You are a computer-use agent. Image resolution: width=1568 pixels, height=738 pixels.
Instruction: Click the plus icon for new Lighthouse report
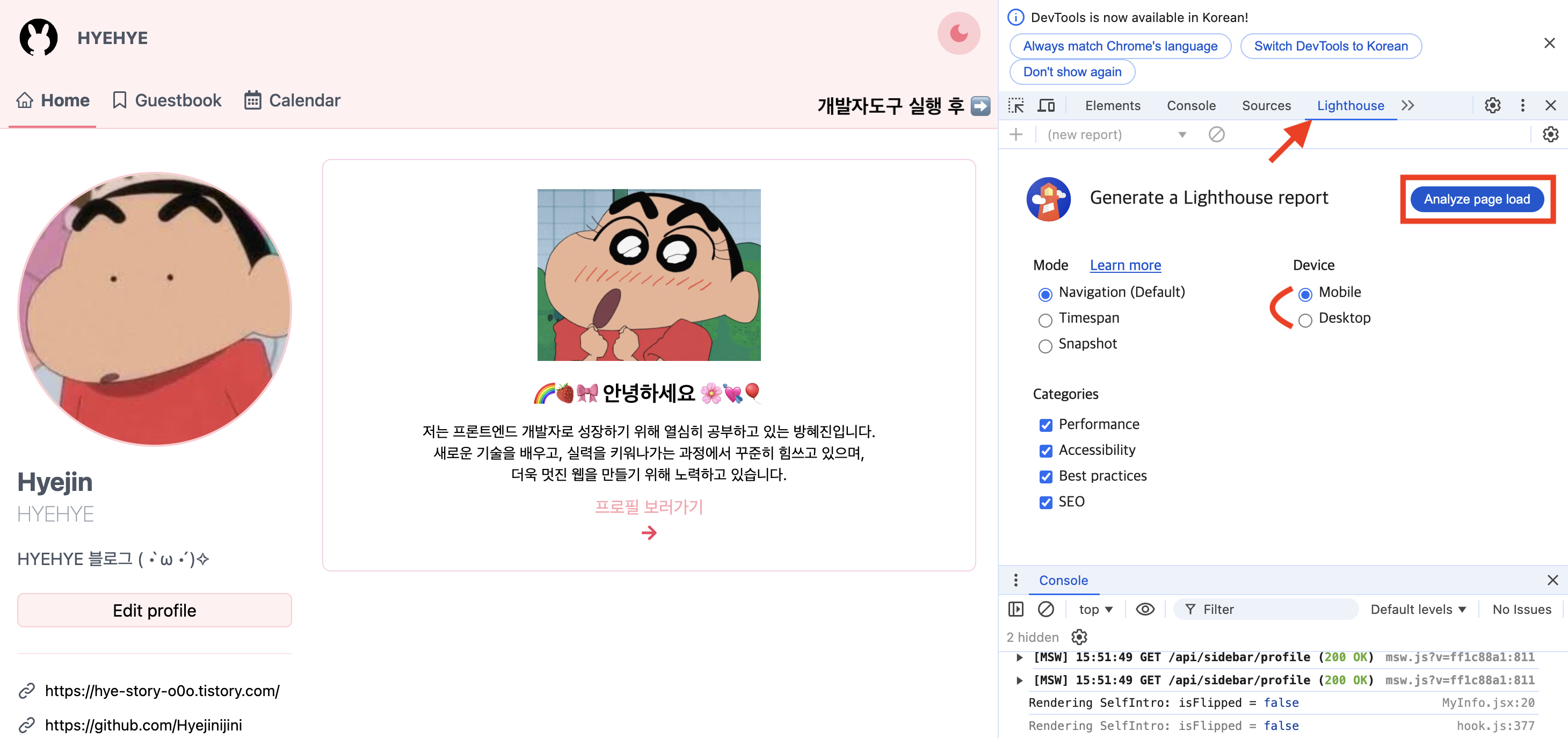[x=1015, y=135]
